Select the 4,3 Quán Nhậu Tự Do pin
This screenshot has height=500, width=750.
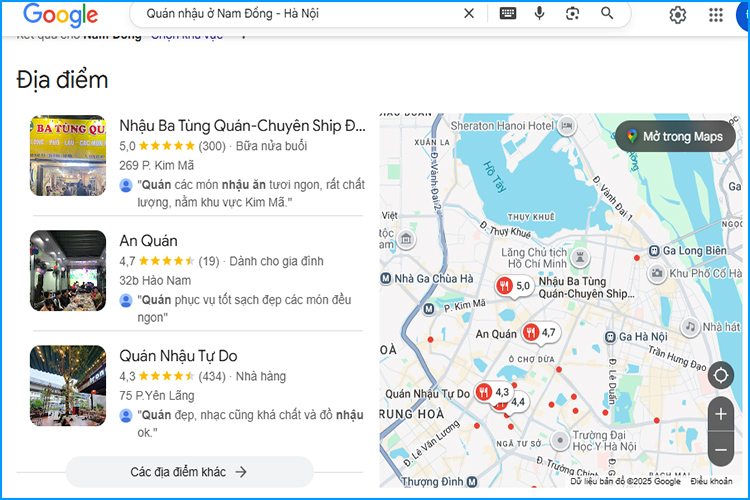493,392
